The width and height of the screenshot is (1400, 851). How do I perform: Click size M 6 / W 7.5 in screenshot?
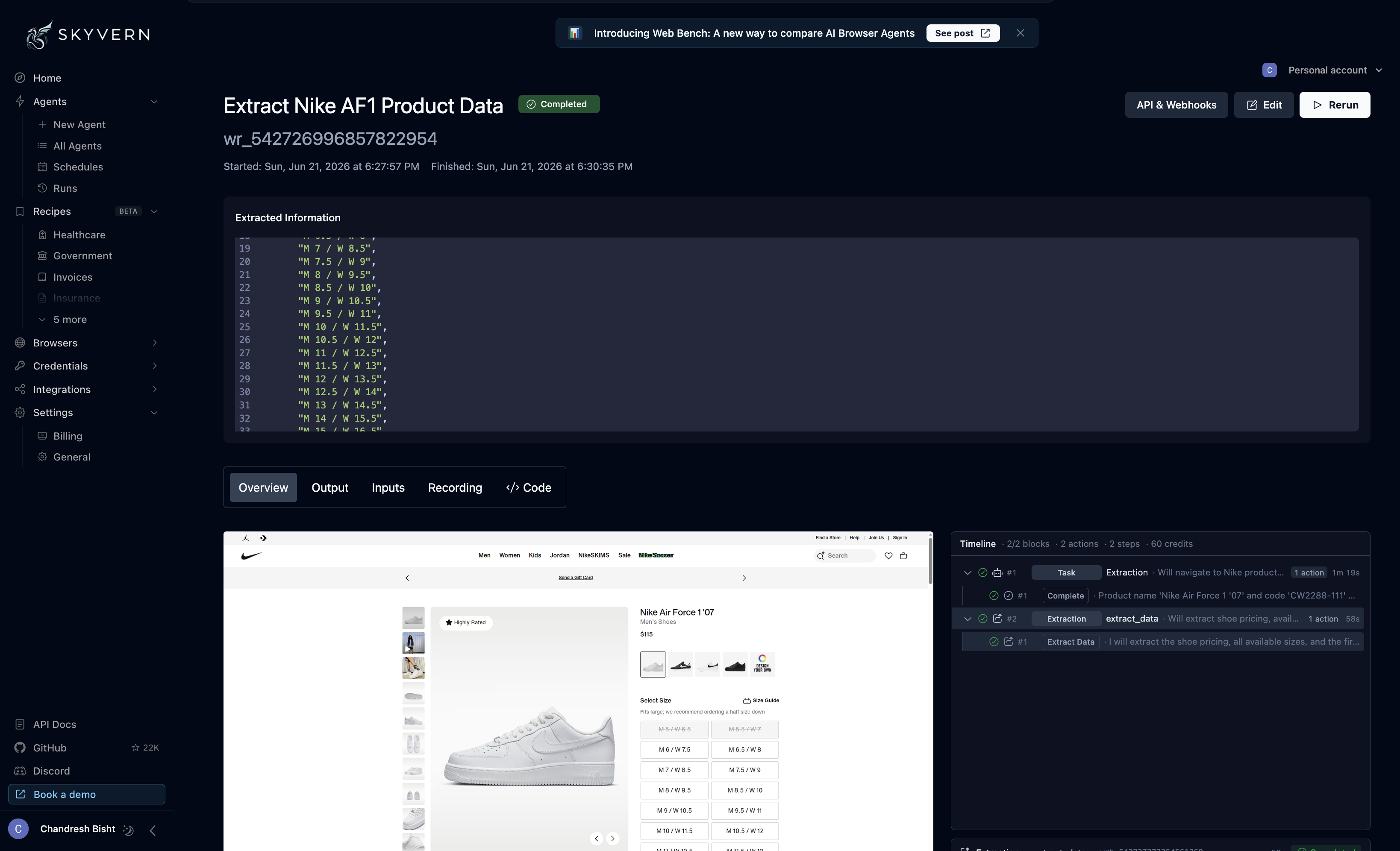(674, 750)
